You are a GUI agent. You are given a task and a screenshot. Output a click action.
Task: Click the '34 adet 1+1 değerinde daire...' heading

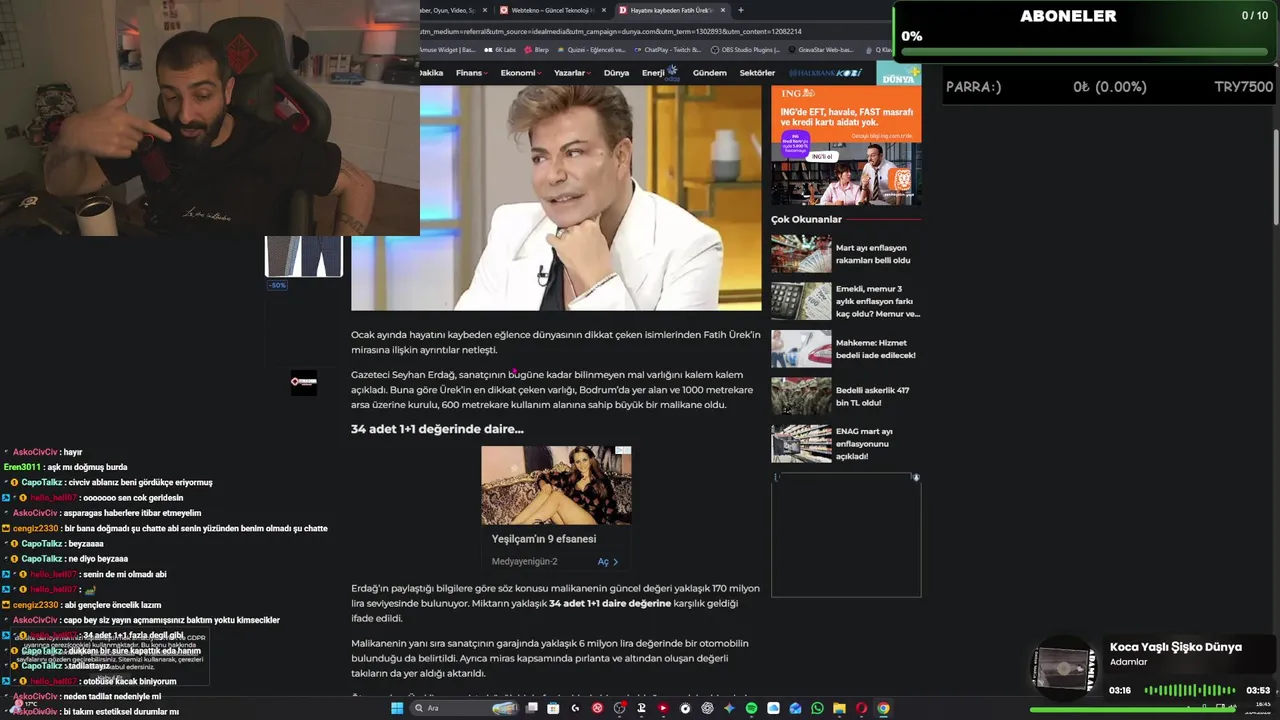point(437,429)
